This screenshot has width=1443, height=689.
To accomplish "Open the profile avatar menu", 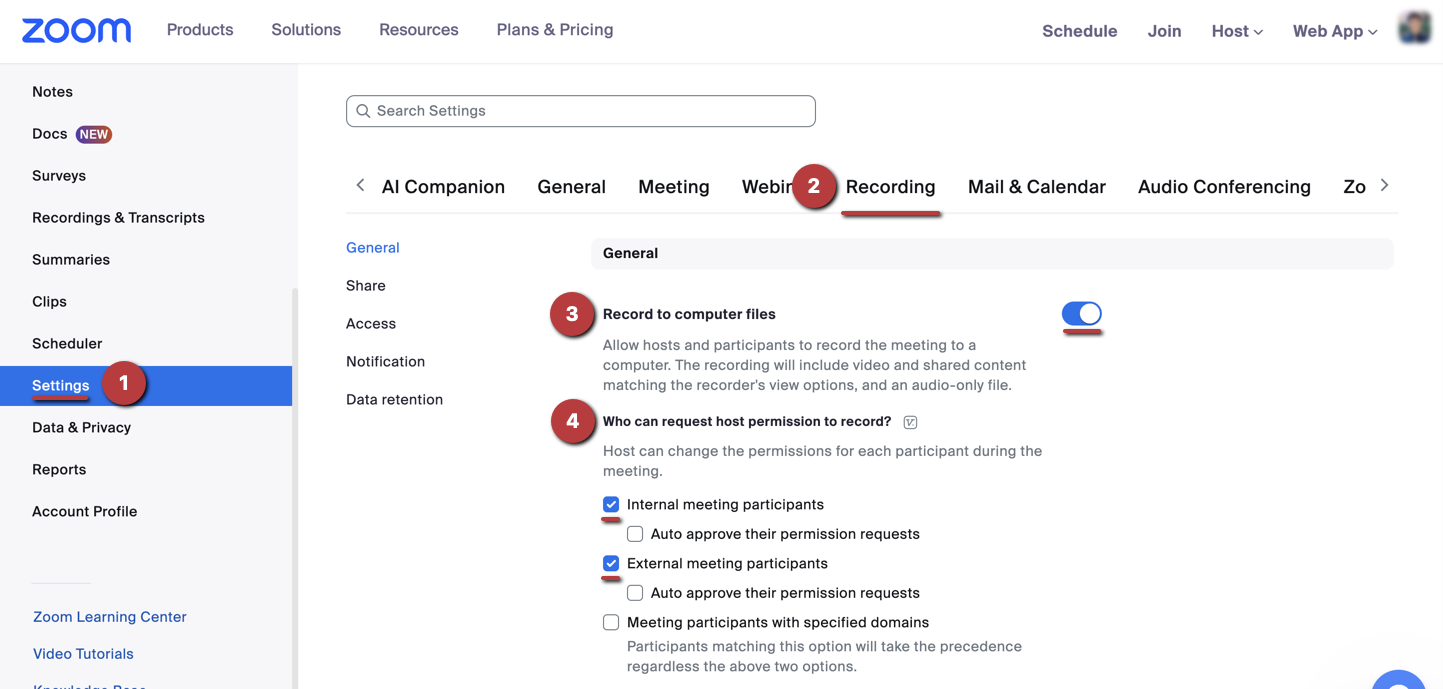I will coord(1414,27).
